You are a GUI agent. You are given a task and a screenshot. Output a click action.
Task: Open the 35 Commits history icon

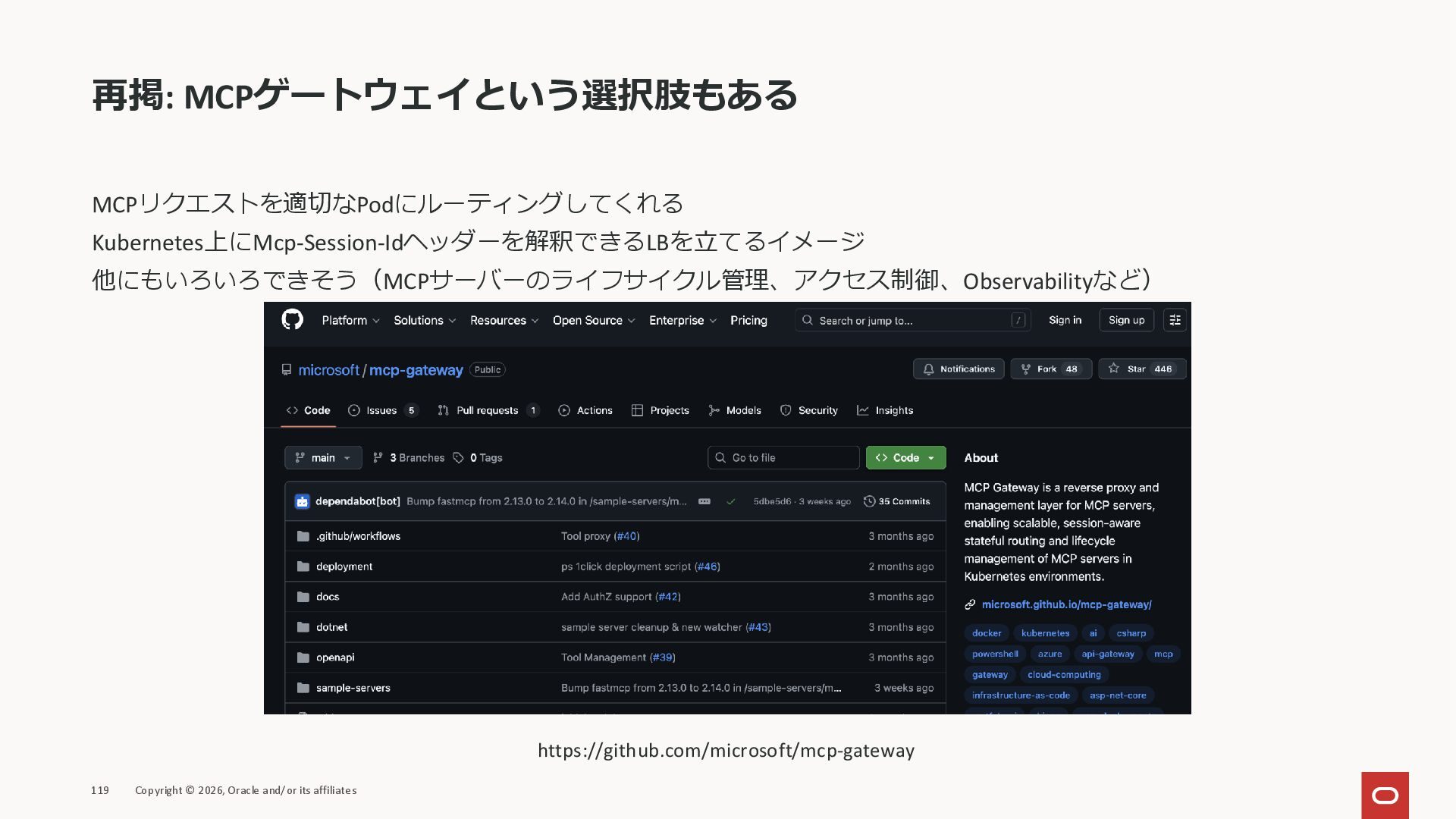point(870,501)
